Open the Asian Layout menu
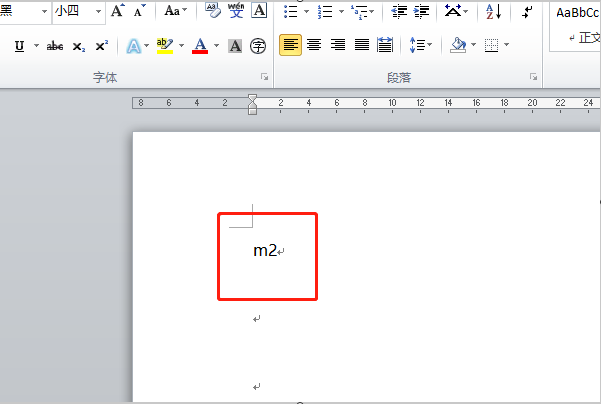 pyautogui.click(x=456, y=11)
